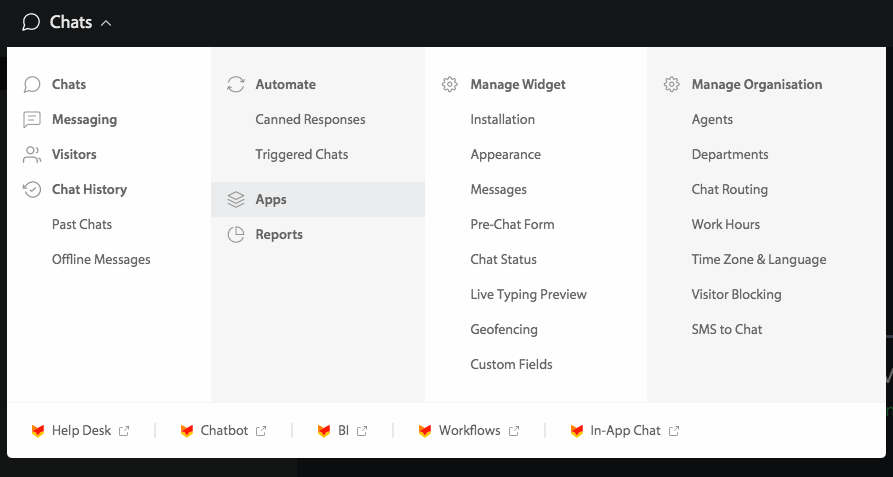The width and height of the screenshot is (893, 477).
Task: Click the Reports pie chart icon
Action: pyautogui.click(x=236, y=235)
